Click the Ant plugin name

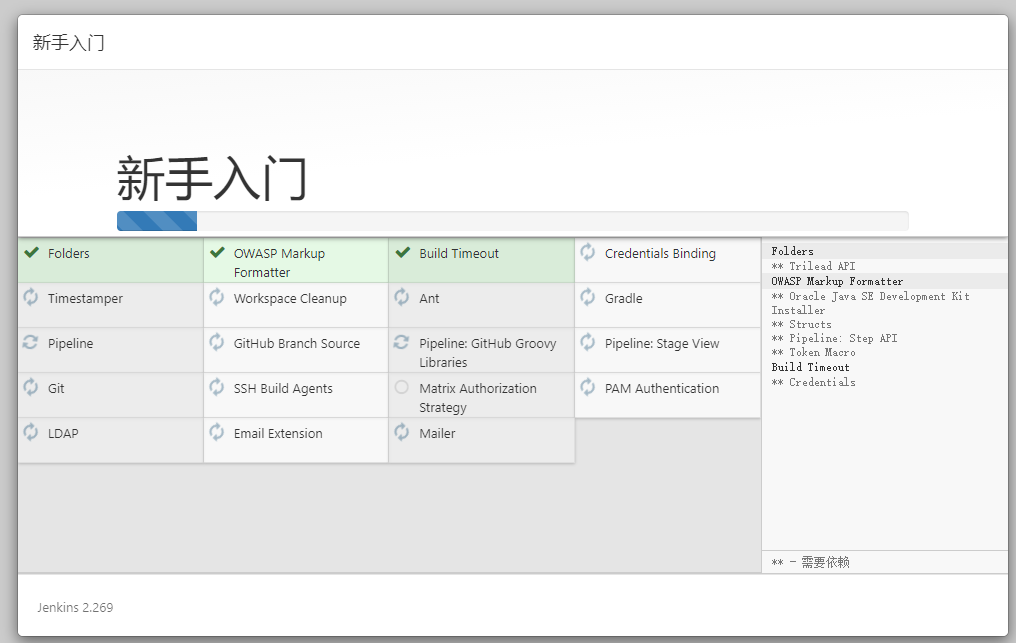pyautogui.click(x=429, y=299)
